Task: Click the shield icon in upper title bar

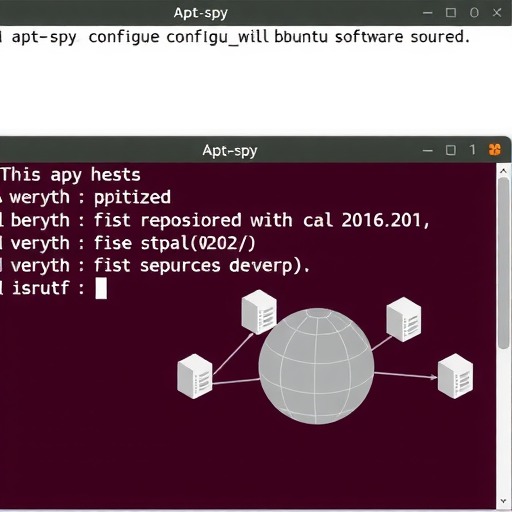Action: click(x=474, y=13)
